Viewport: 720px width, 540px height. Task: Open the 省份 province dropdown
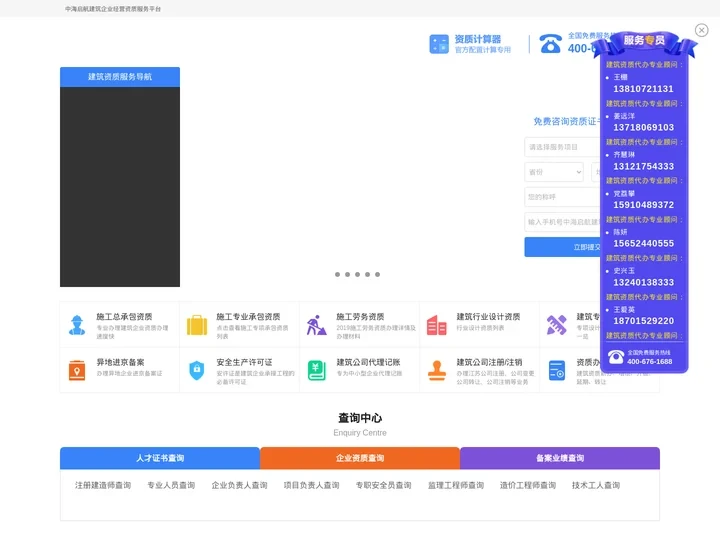coord(554,172)
